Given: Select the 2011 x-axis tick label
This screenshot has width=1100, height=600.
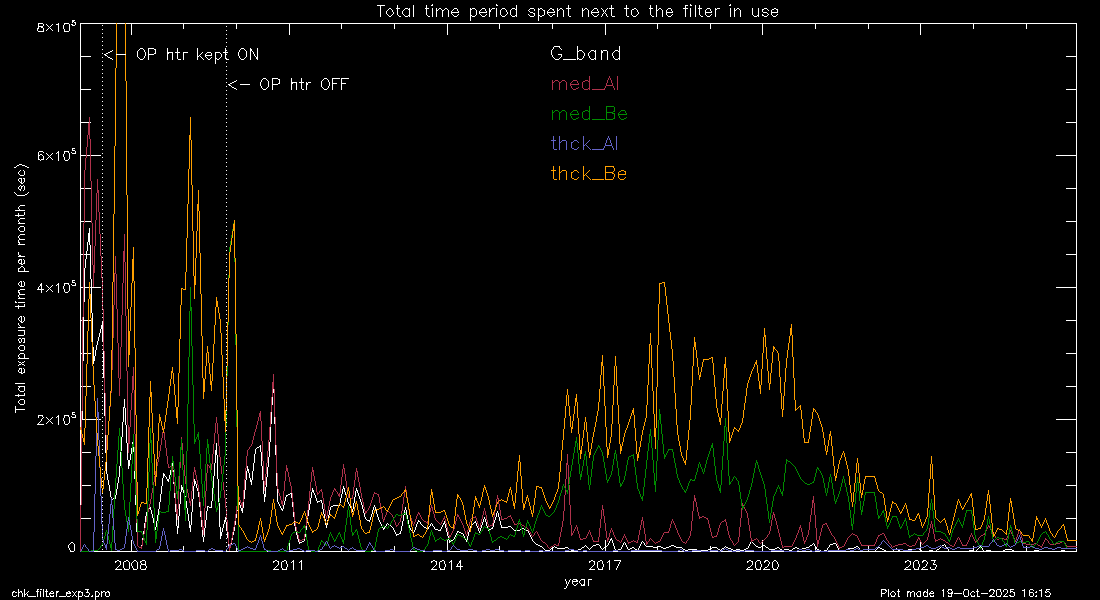Looking at the screenshot, I should click(288, 566).
